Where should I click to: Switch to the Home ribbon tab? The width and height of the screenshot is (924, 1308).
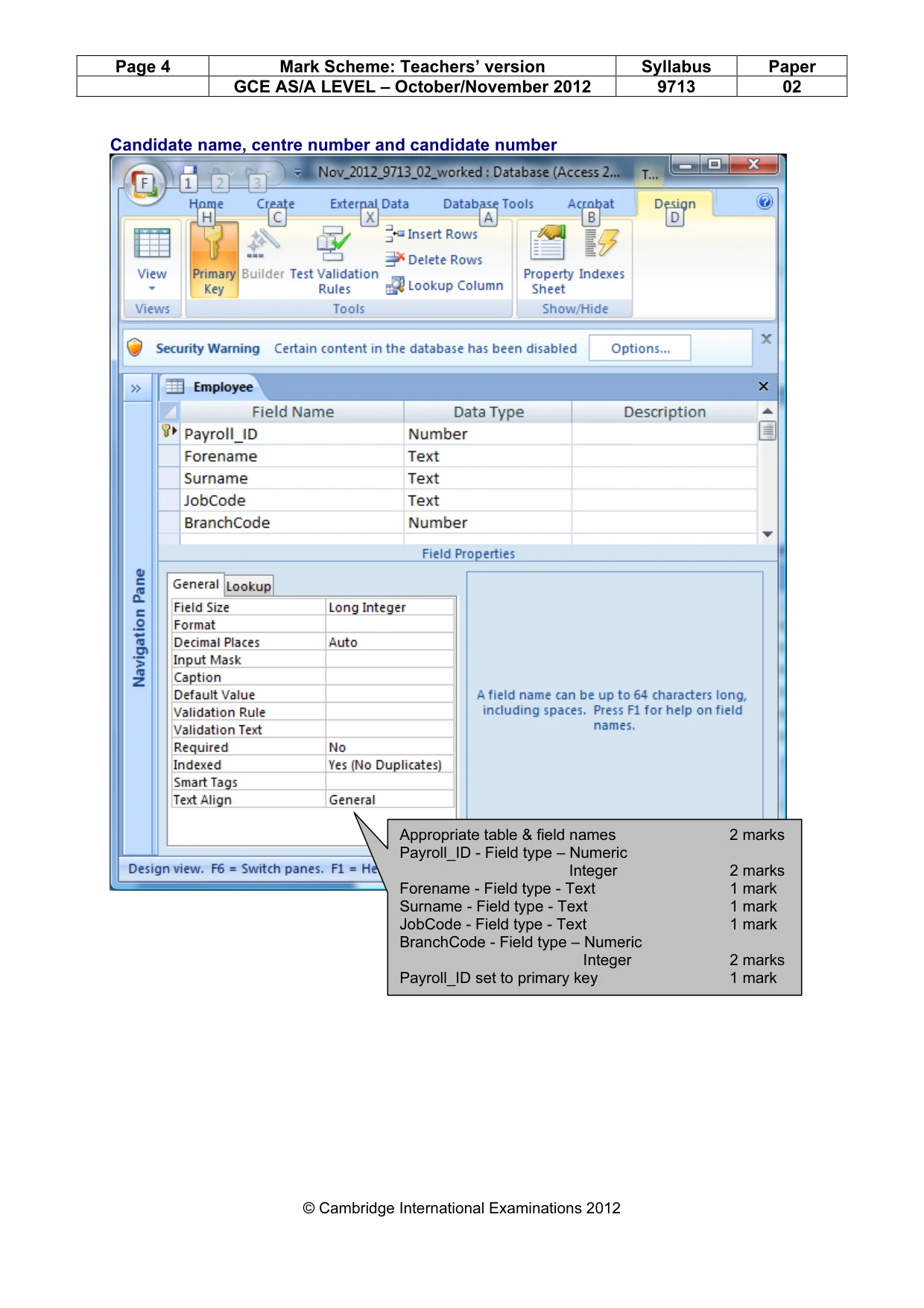[x=206, y=203]
